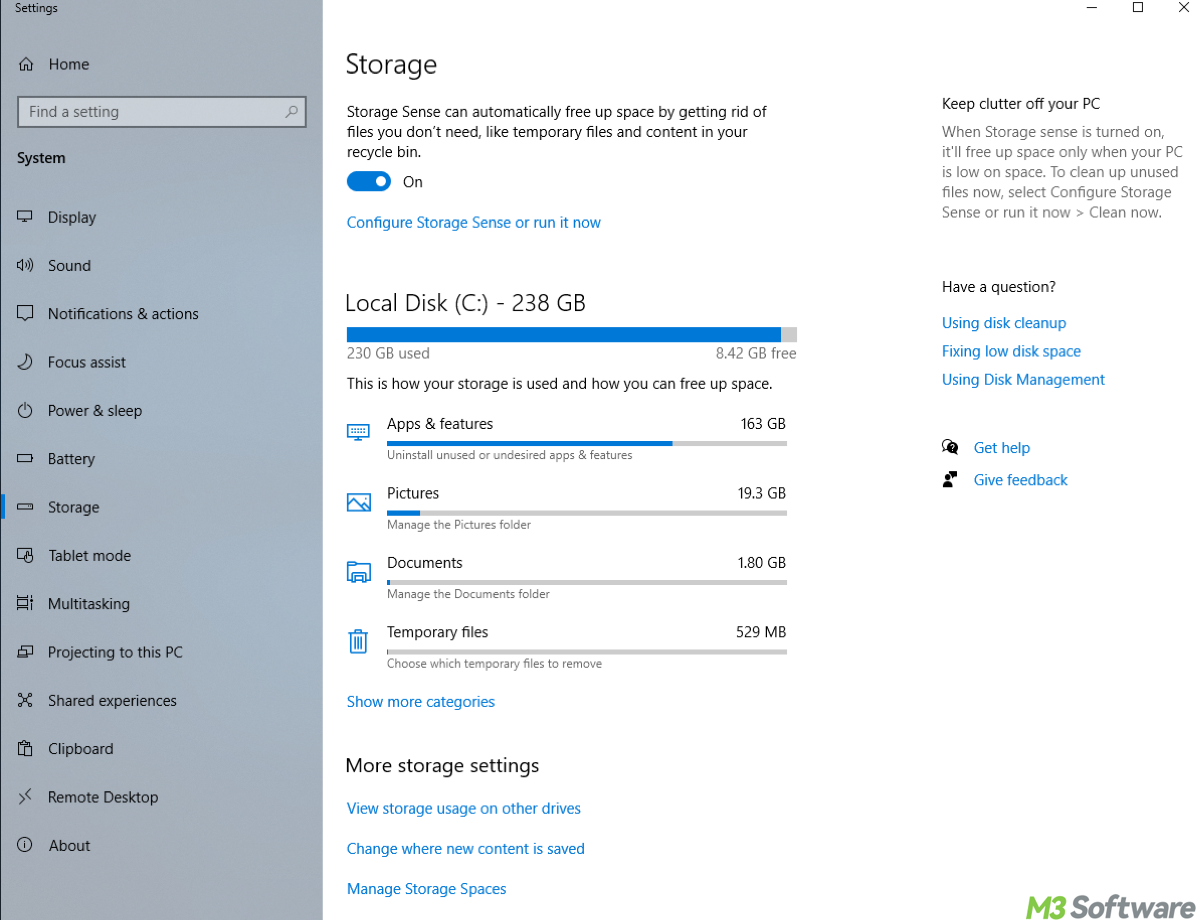Click the Apps & features 163 GB label
The image size is (1200, 920).
click(763, 424)
